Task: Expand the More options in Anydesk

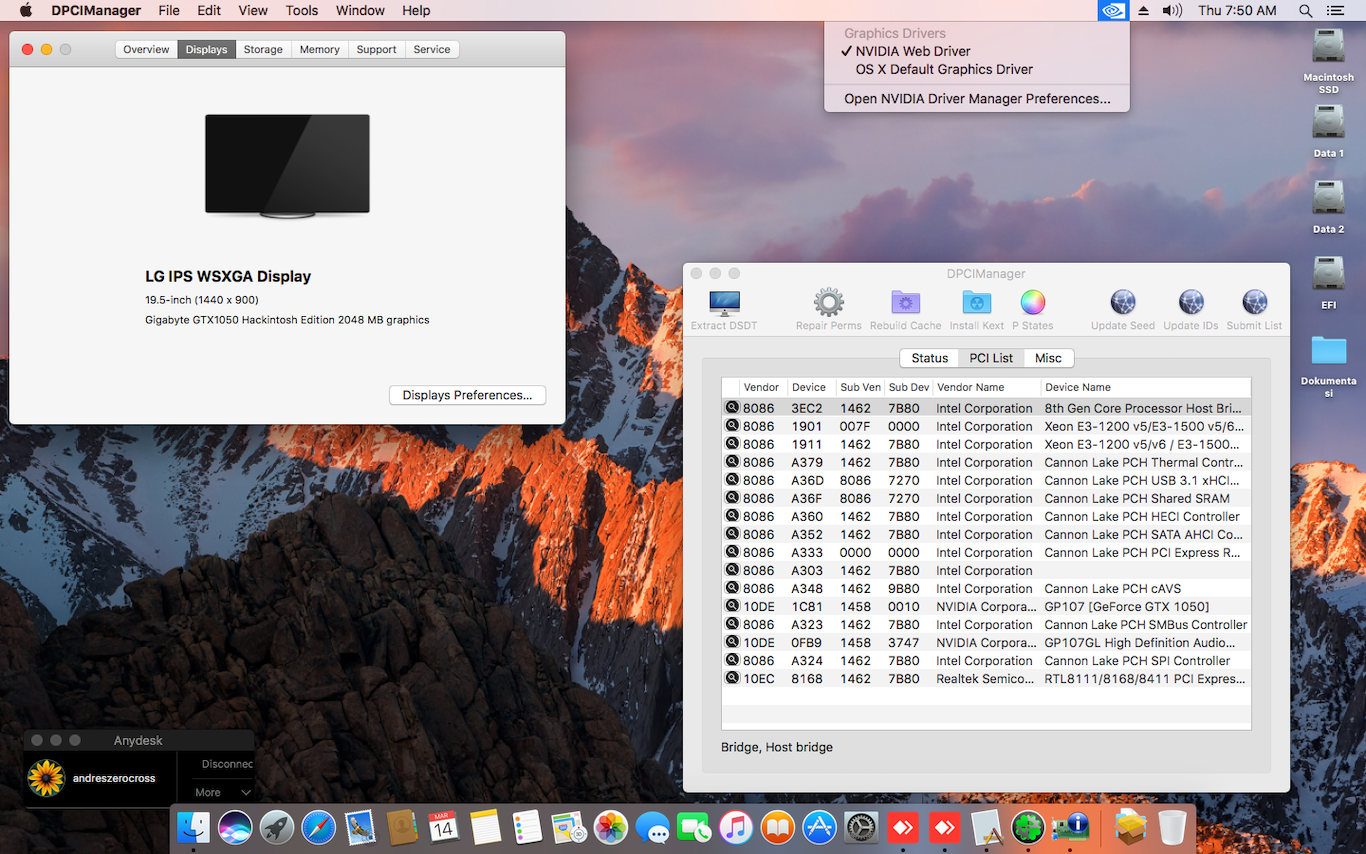Action: pyautogui.click(x=222, y=792)
